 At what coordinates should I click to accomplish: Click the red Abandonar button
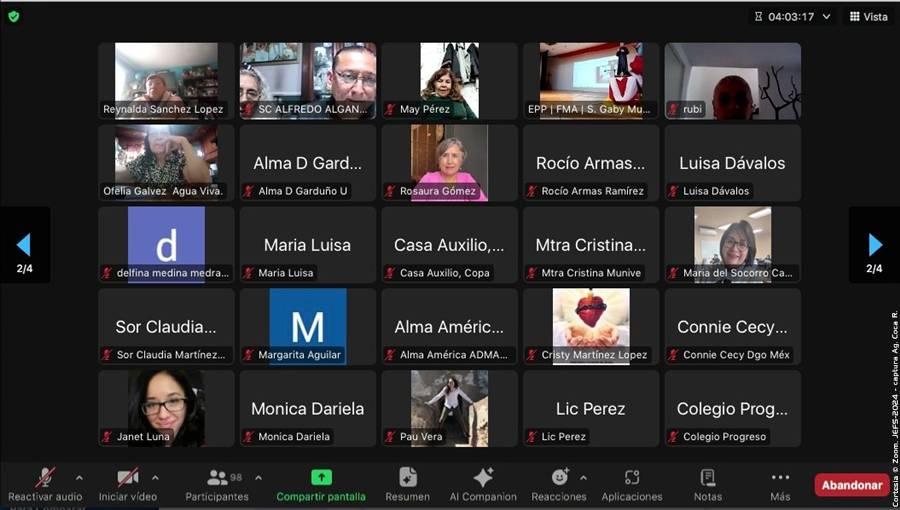(852, 485)
